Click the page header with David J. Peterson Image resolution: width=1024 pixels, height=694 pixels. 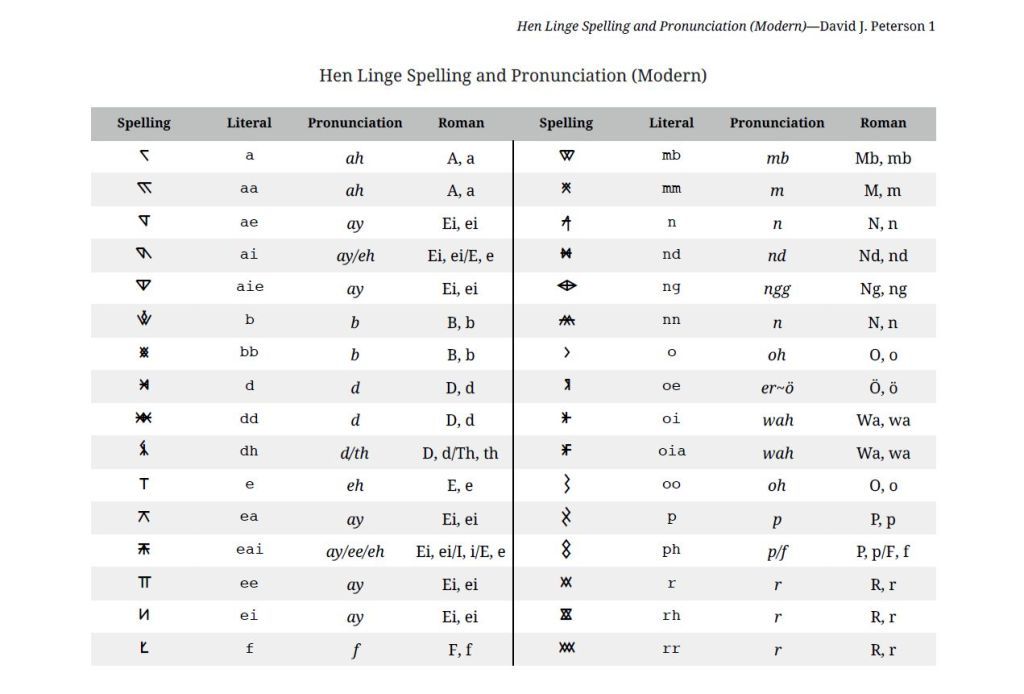click(726, 26)
